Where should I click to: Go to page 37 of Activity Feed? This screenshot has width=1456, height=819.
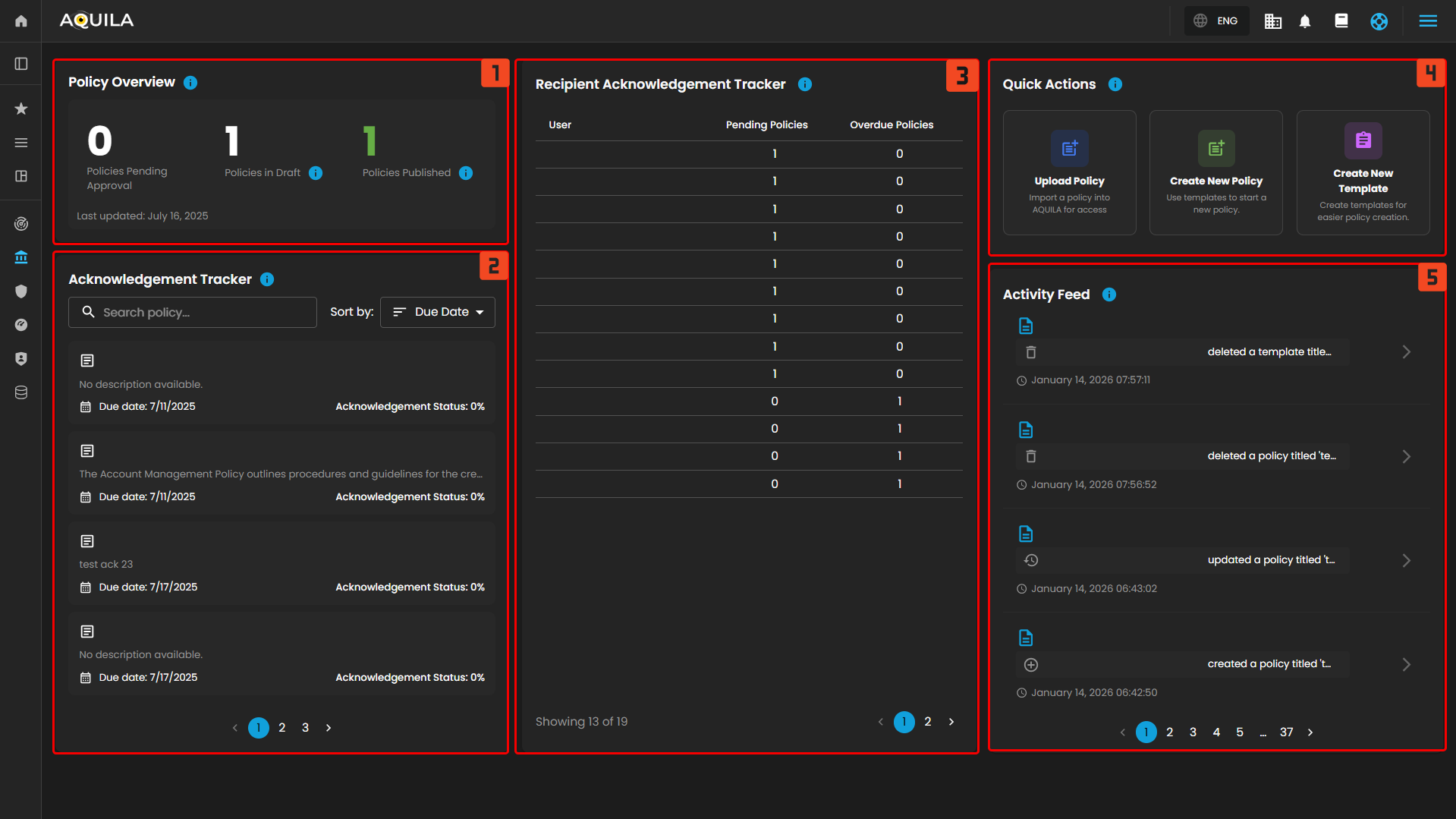1286,732
